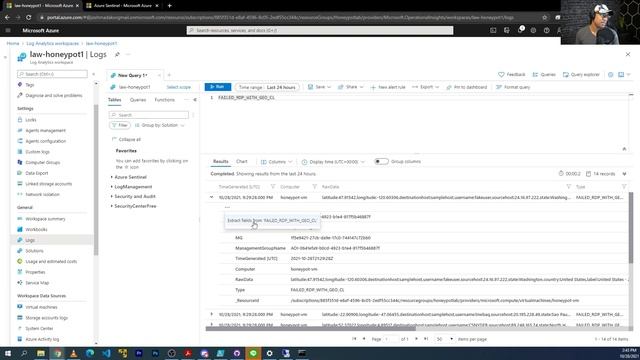Switch to the Results tab
This screenshot has height=360, width=640.
tap(220, 162)
